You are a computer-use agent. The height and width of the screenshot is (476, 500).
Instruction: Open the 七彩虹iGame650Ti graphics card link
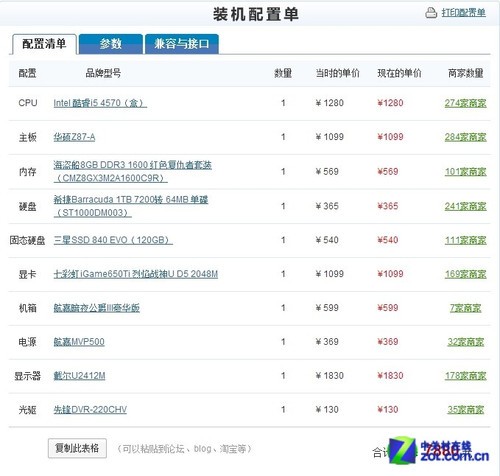(x=136, y=274)
